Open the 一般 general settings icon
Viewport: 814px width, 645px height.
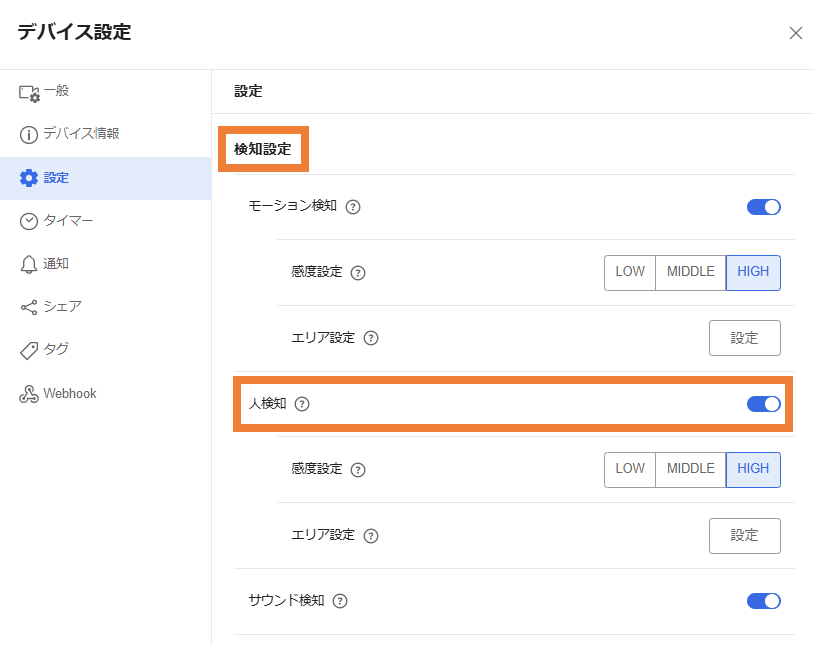click(x=29, y=93)
